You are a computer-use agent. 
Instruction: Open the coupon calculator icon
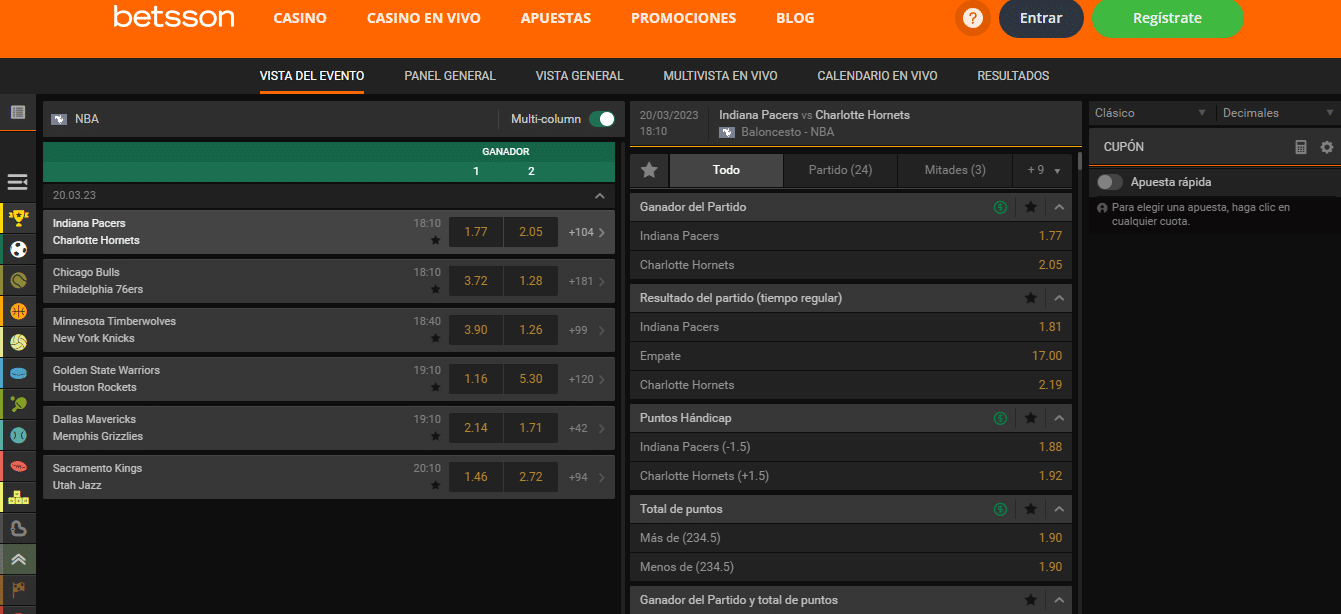tap(1300, 147)
